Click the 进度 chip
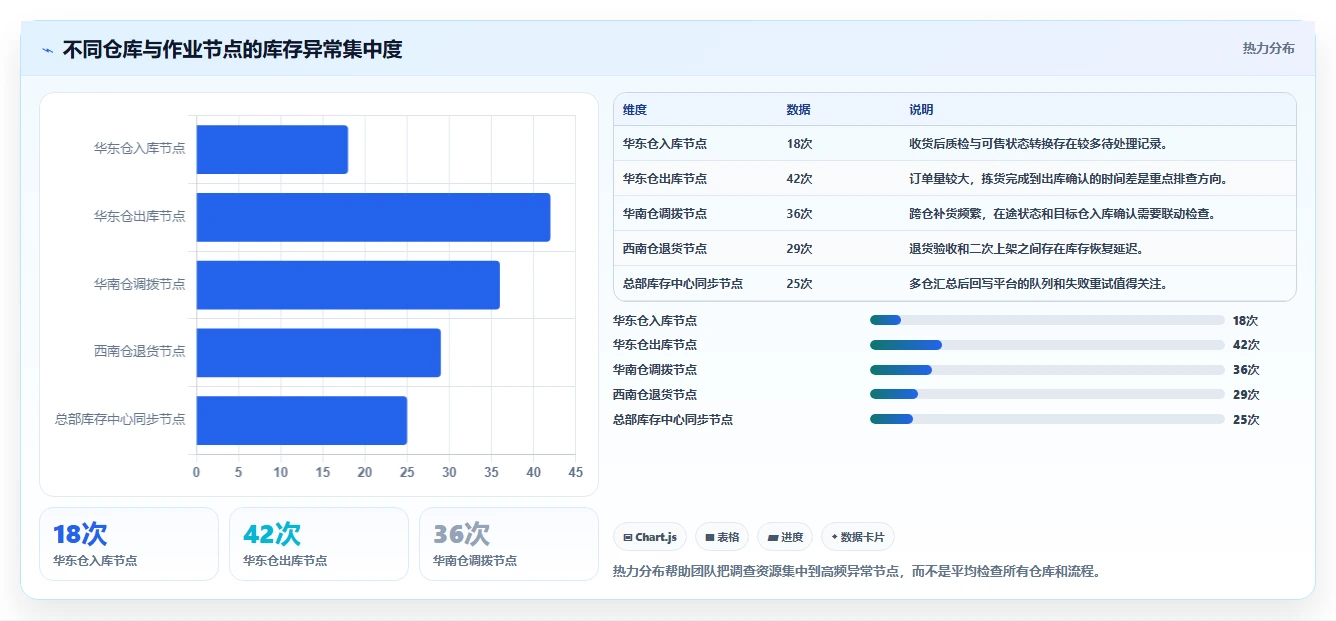The height and width of the screenshot is (621, 1336). coord(785,537)
